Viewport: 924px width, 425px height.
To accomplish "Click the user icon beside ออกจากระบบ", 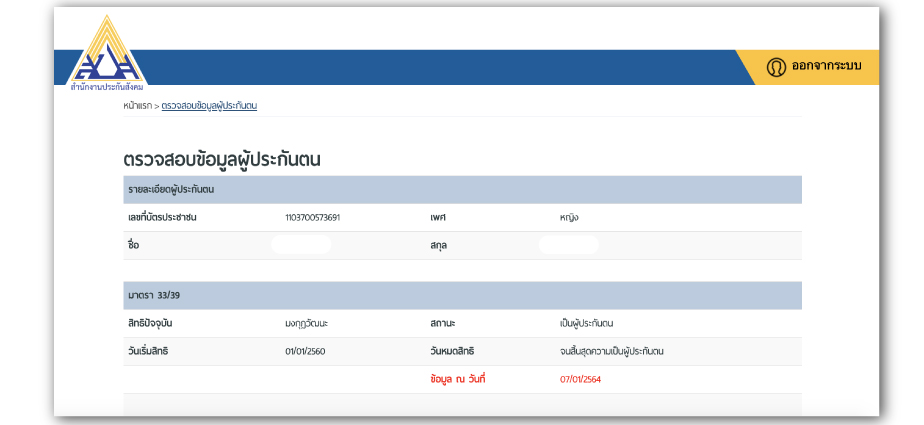I will [x=776, y=67].
